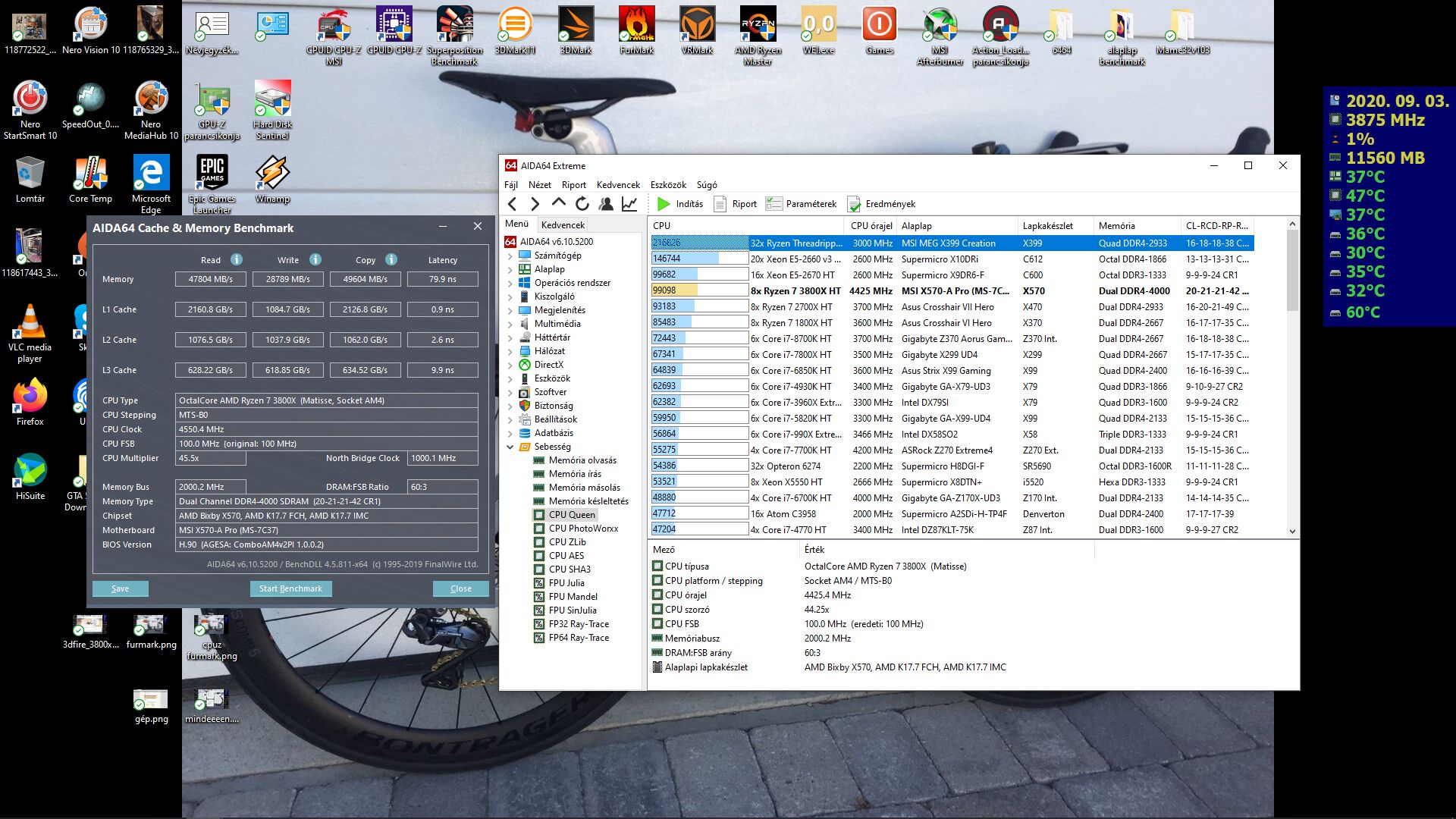The height and width of the screenshot is (819, 1456).
Task: Select CPU PhotoWorxx benchmark in tree
Action: pos(582,529)
